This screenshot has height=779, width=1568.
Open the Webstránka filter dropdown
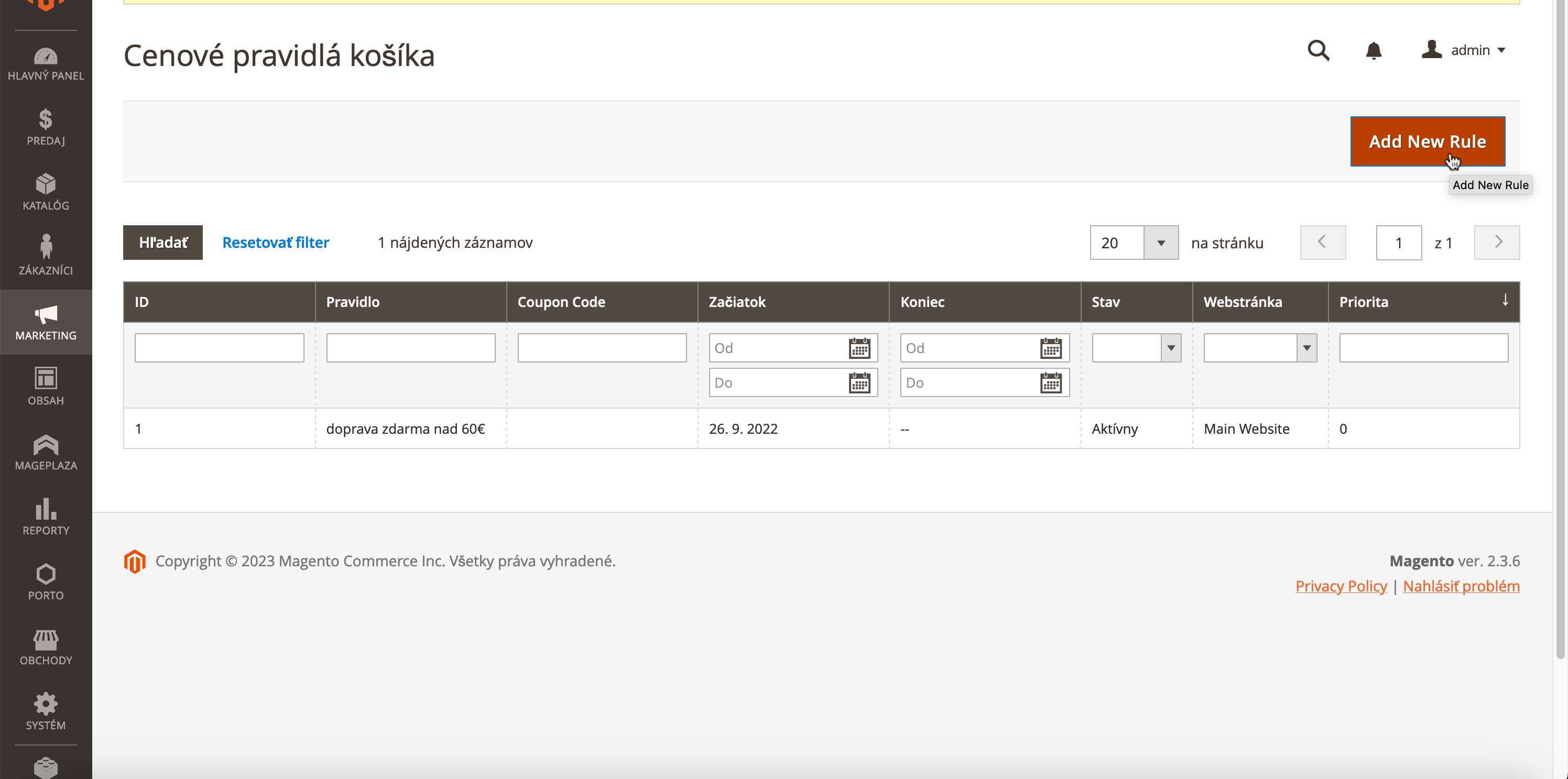1259,348
